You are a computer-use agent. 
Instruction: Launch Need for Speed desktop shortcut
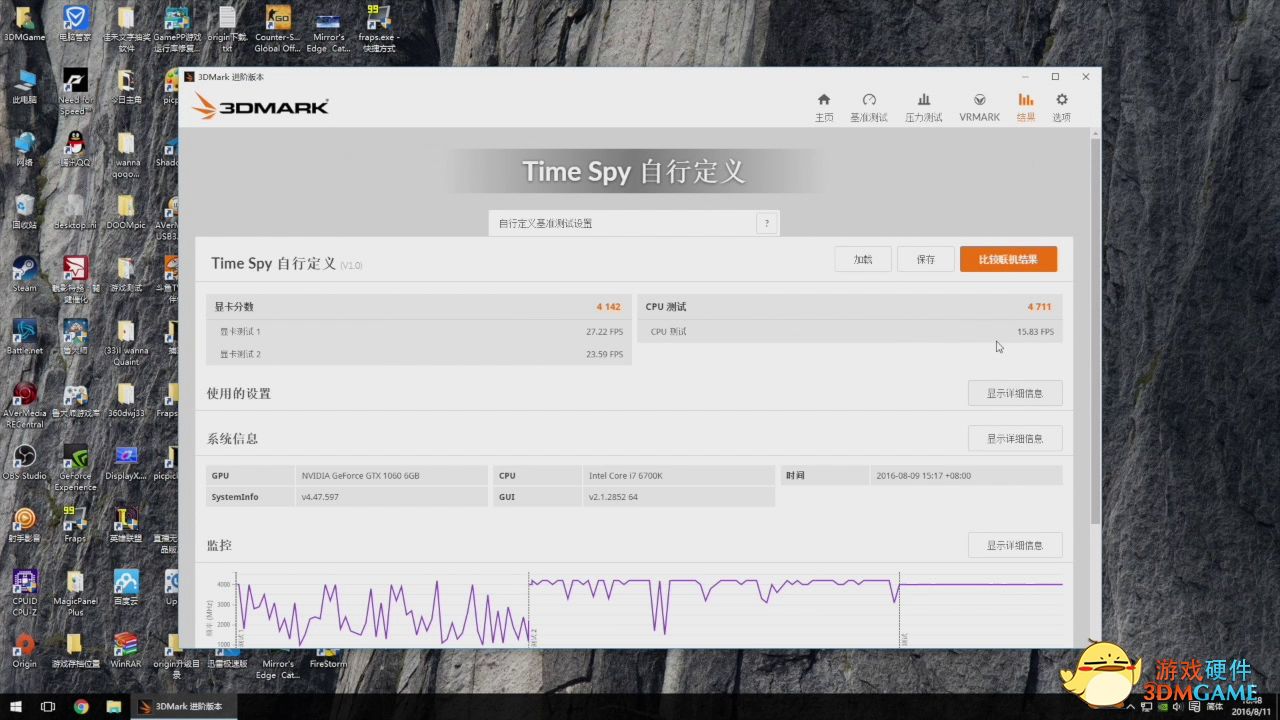pos(75,91)
